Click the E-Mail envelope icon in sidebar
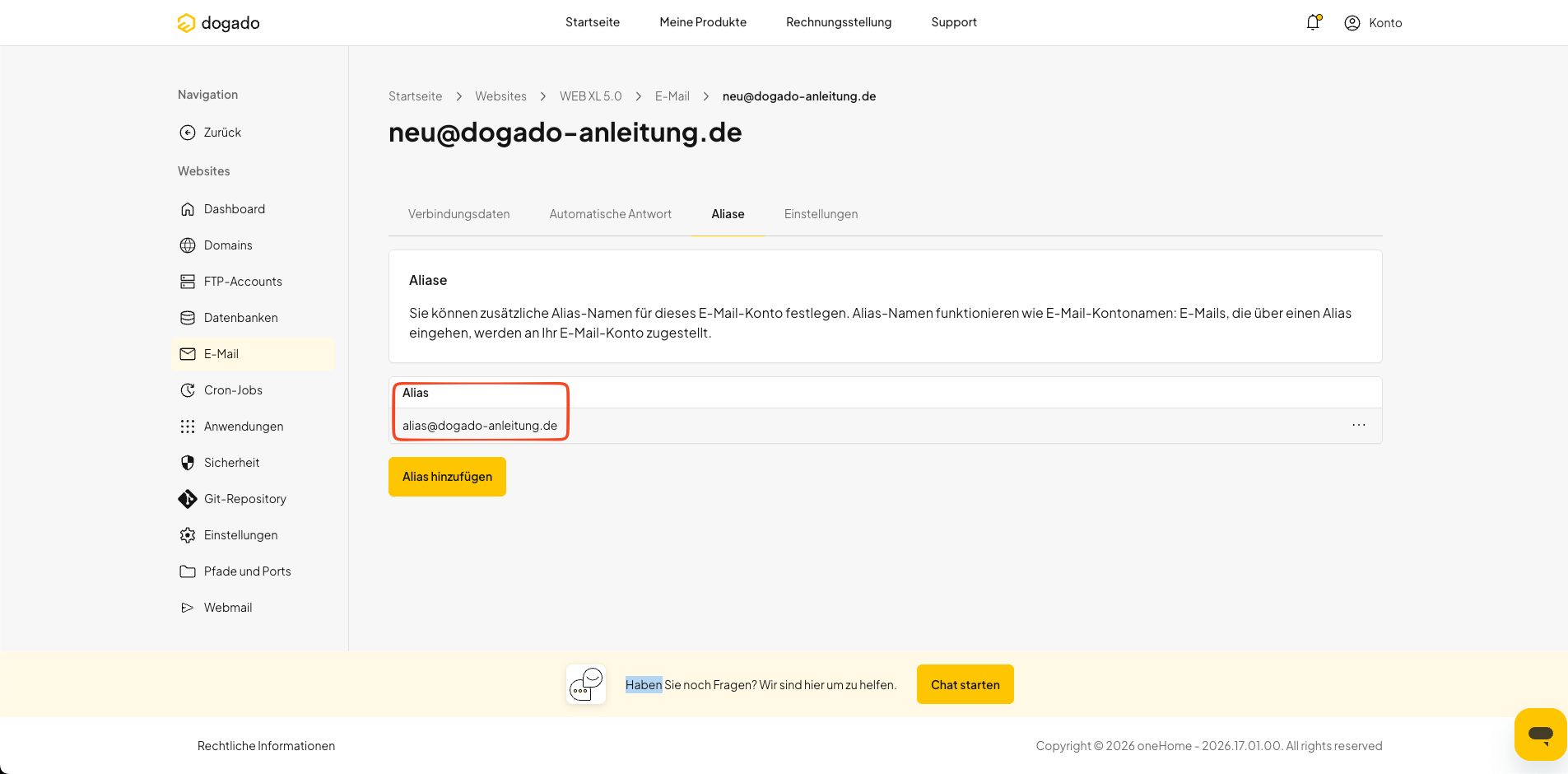 188,354
